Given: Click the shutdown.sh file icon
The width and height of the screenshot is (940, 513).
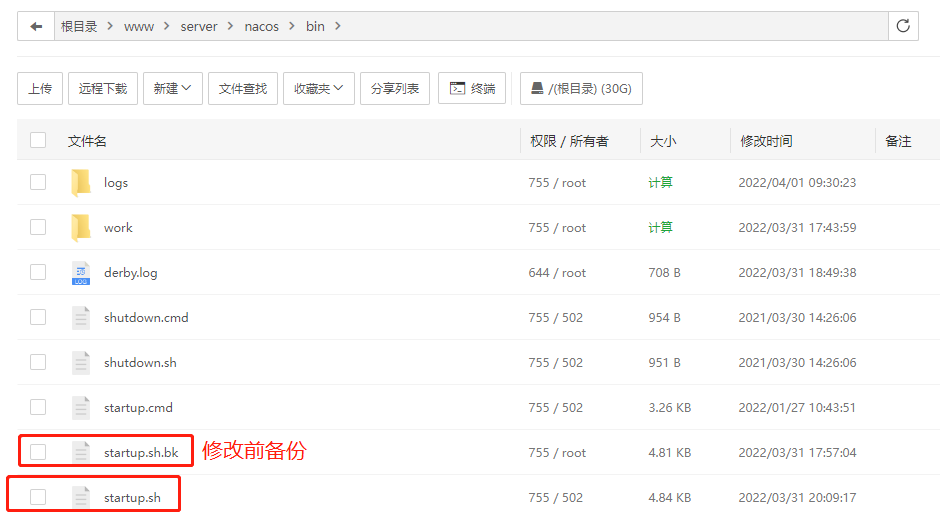Looking at the screenshot, I should pos(81,363).
